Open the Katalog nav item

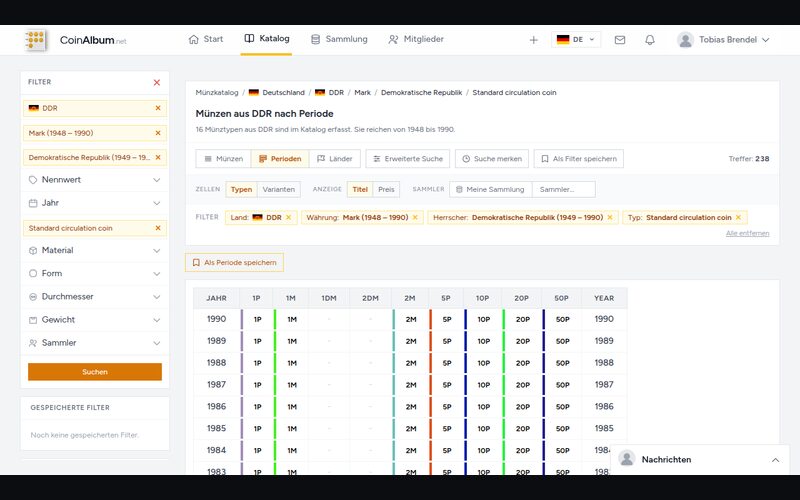(x=267, y=39)
